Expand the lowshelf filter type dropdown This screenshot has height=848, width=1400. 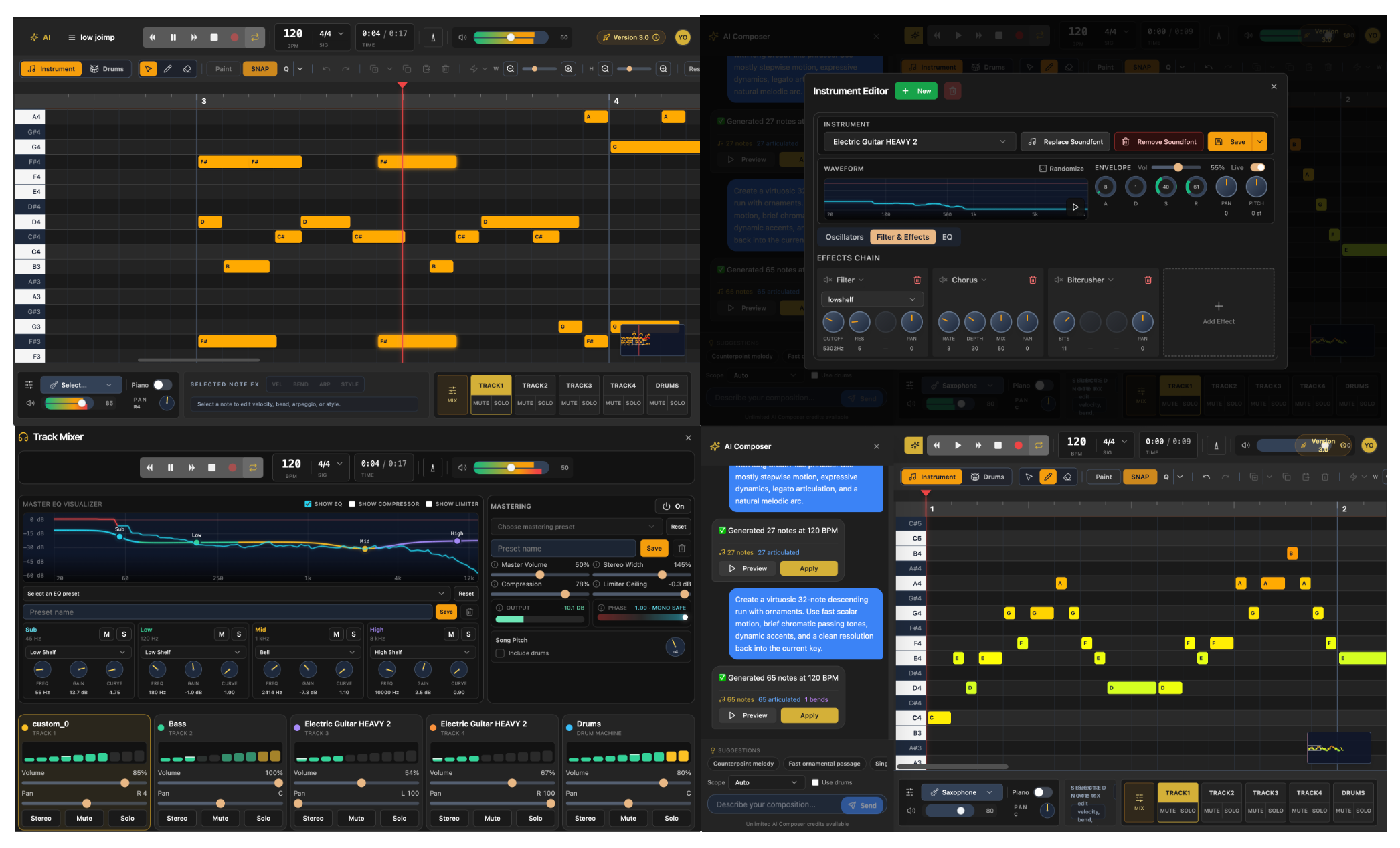(x=871, y=299)
